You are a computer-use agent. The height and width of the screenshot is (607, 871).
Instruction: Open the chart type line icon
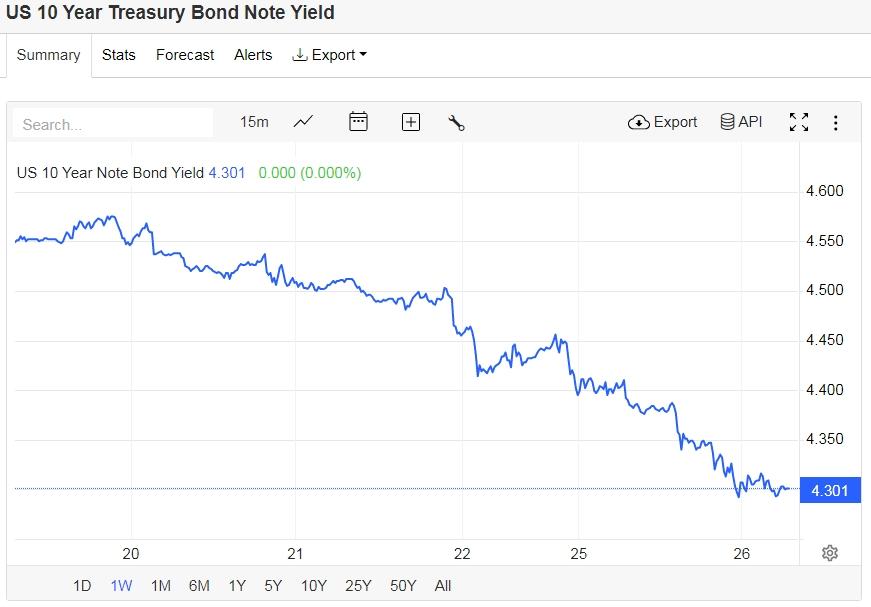point(303,122)
